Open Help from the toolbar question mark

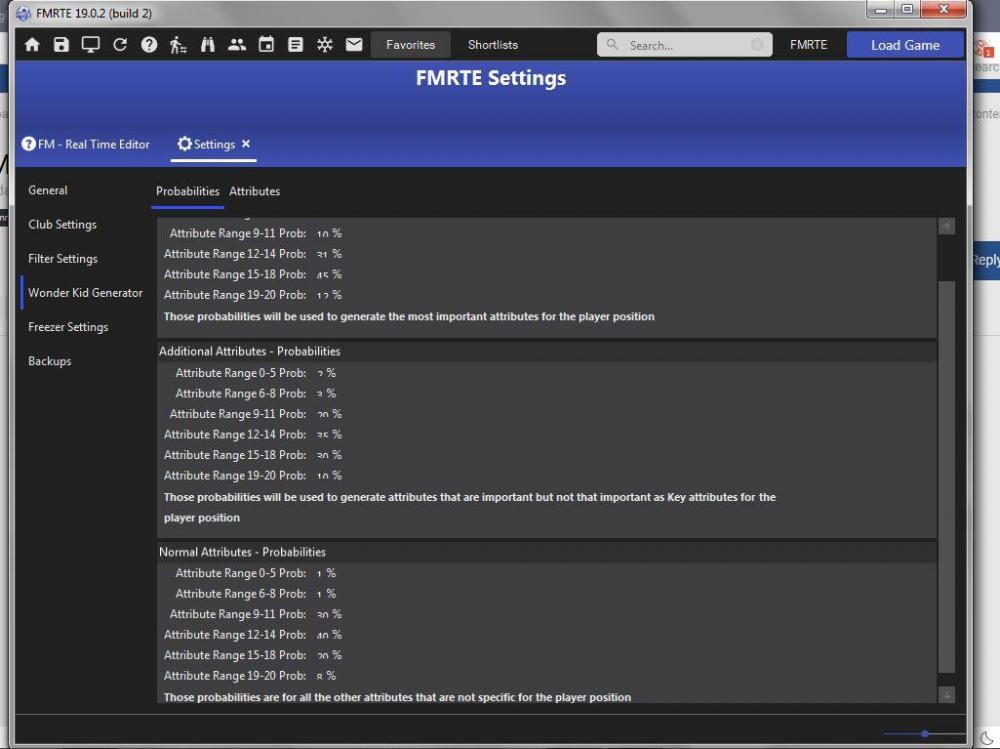click(149, 45)
